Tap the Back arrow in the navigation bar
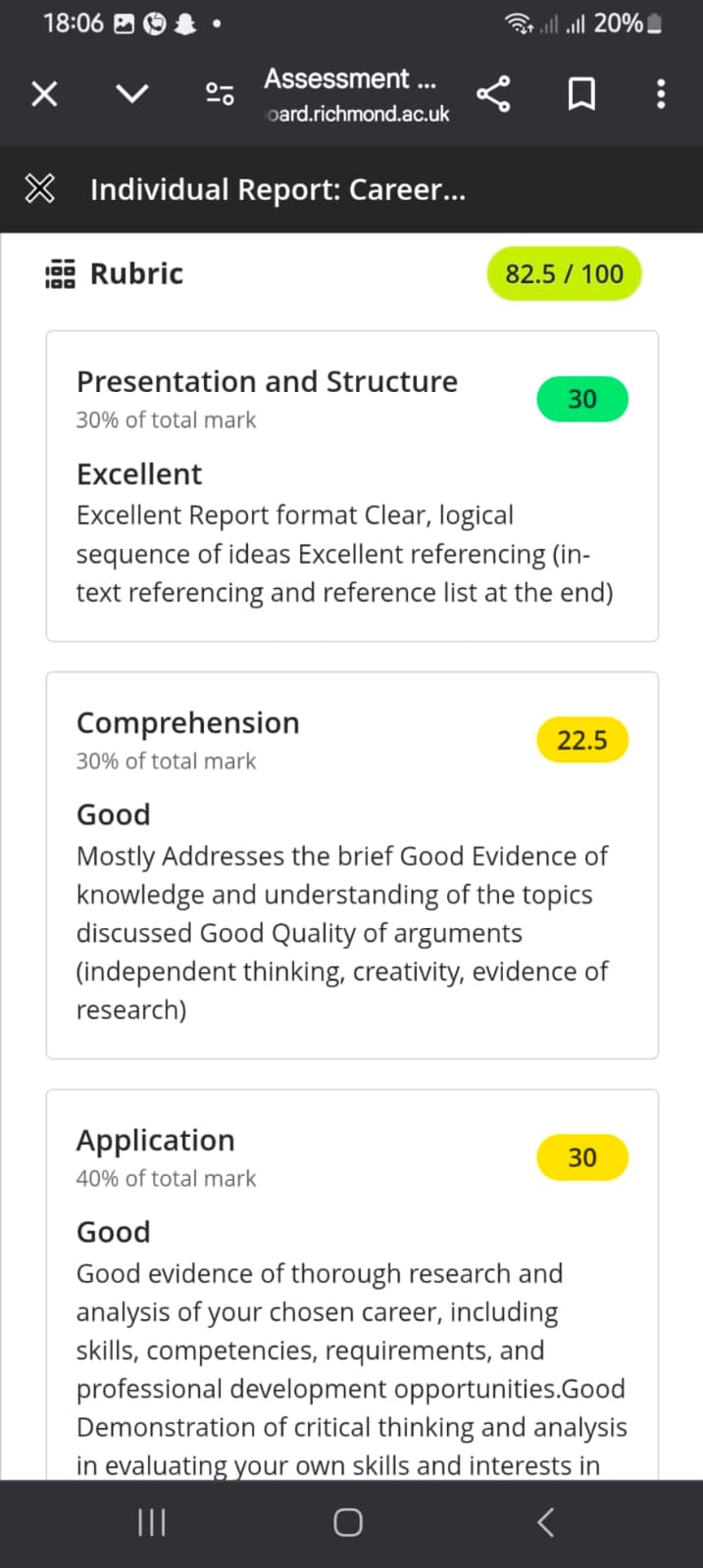This screenshot has height=1568, width=703. coord(546,1522)
